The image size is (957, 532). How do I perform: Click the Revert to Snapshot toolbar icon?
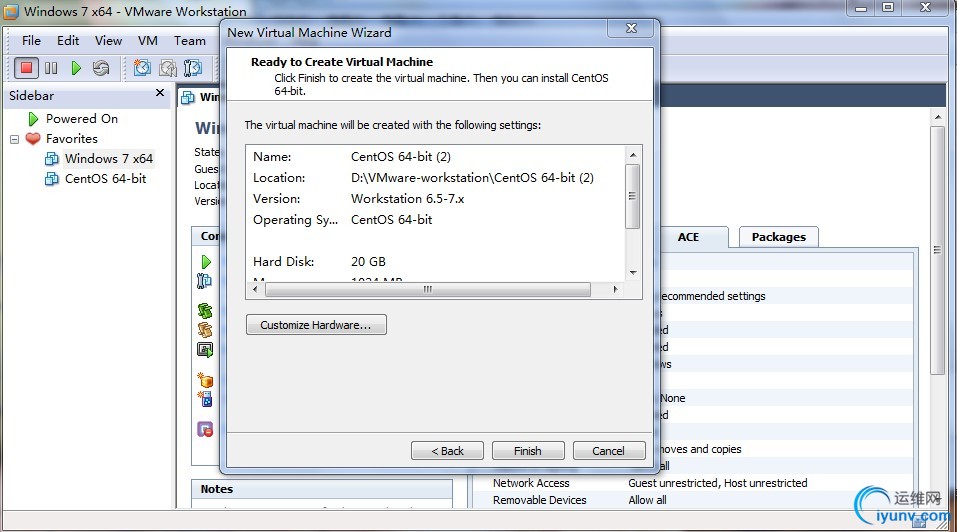pyautogui.click(x=167, y=68)
